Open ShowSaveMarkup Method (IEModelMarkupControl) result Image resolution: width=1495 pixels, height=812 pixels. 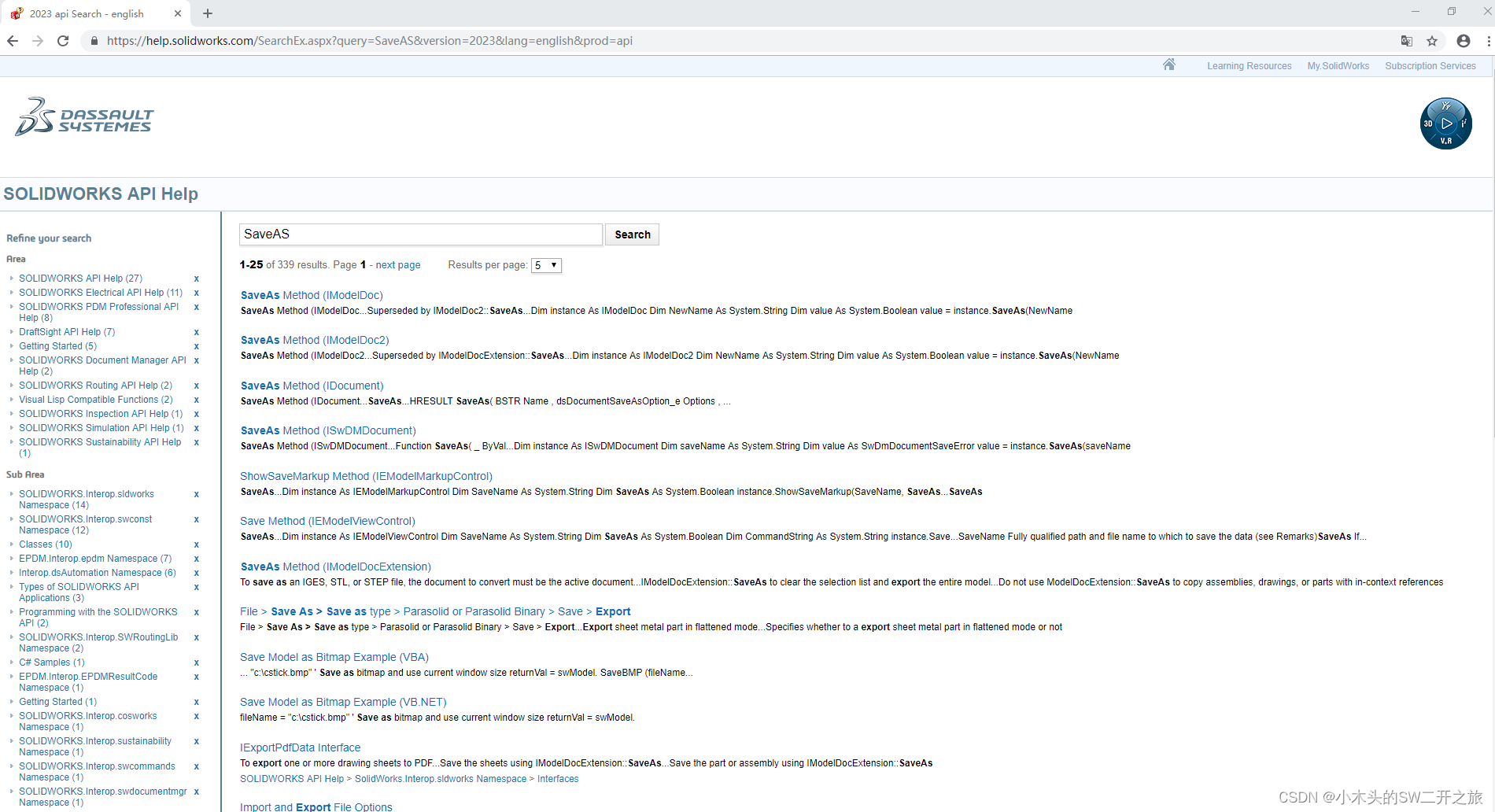tap(366, 476)
